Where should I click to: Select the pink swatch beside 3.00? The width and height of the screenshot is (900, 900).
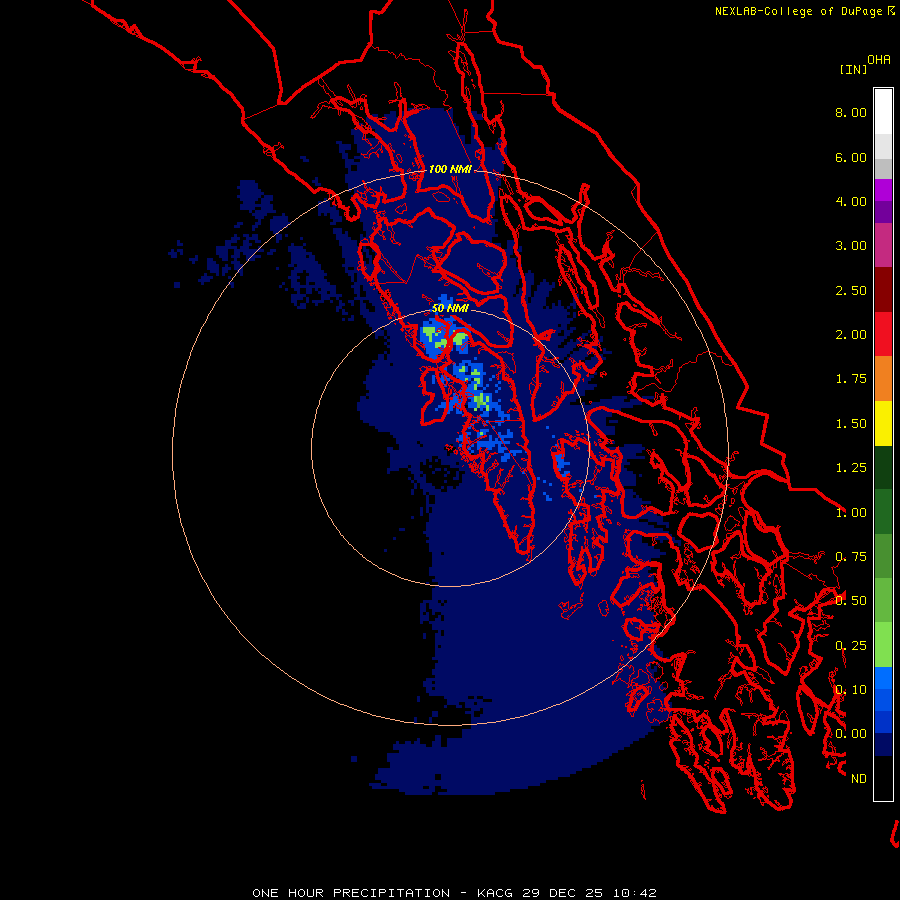click(x=883, y=245)
